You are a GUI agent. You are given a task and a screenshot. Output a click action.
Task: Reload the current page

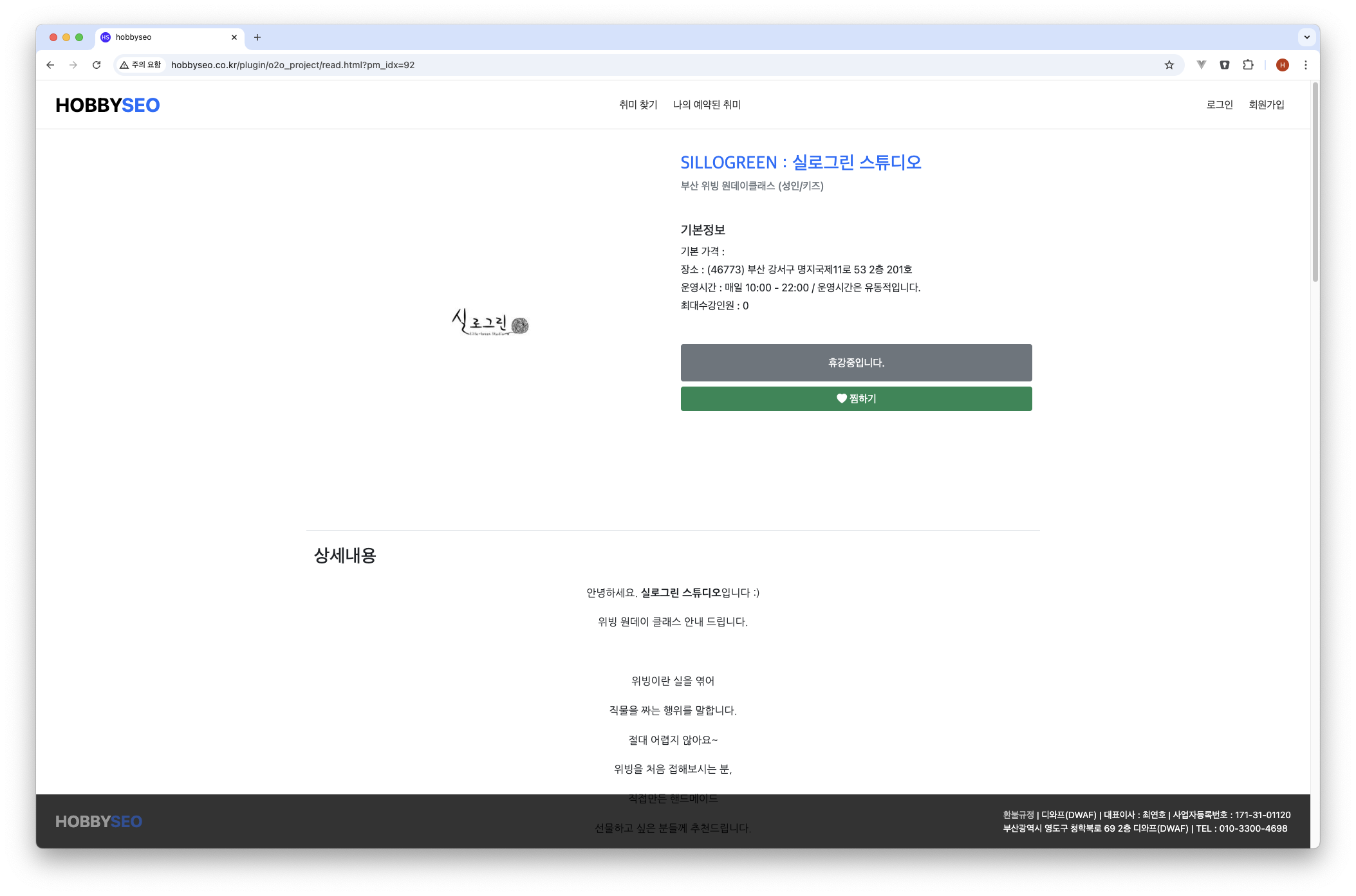pos(97,65)
